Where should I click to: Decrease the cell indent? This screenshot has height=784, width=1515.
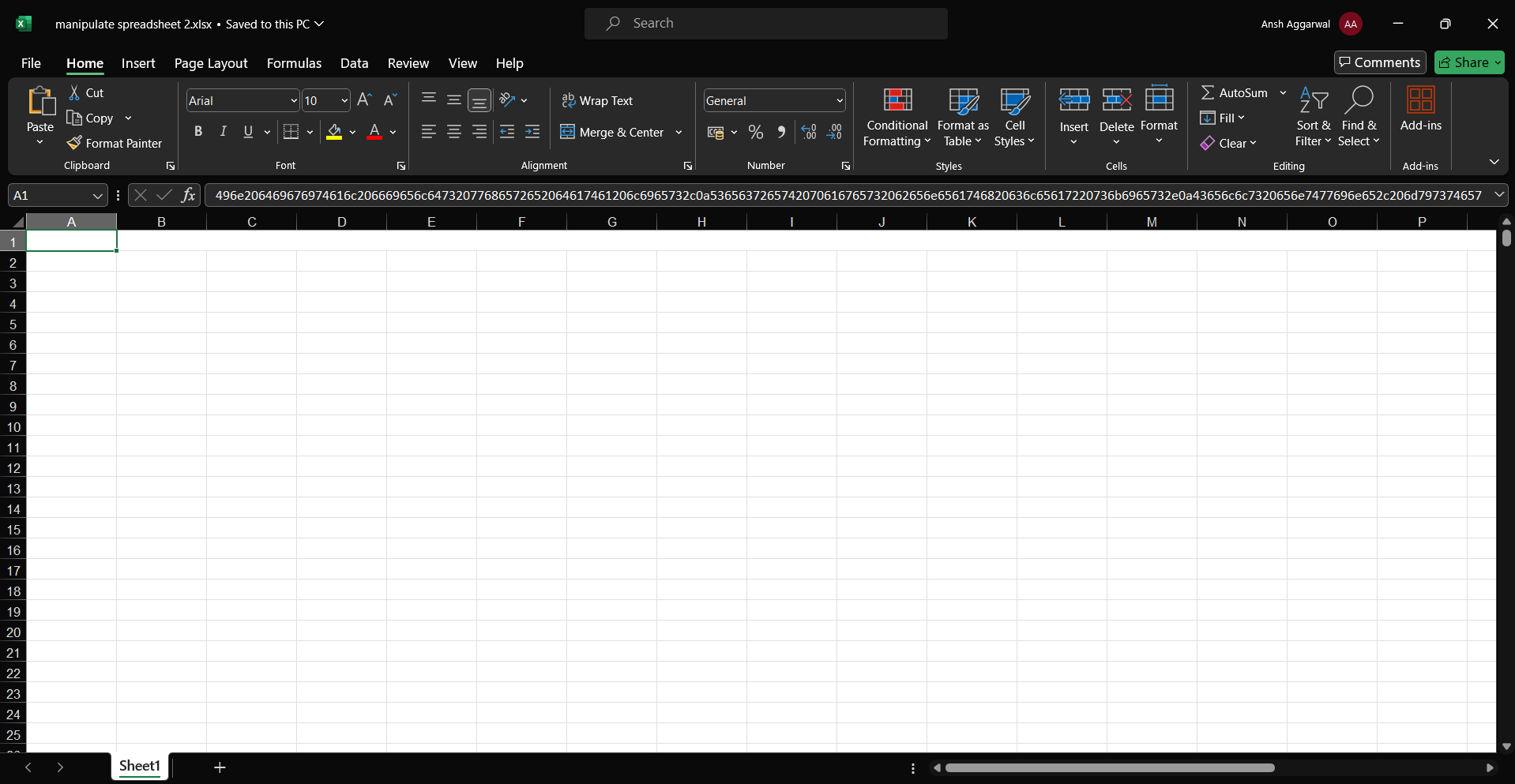point(507,132)
